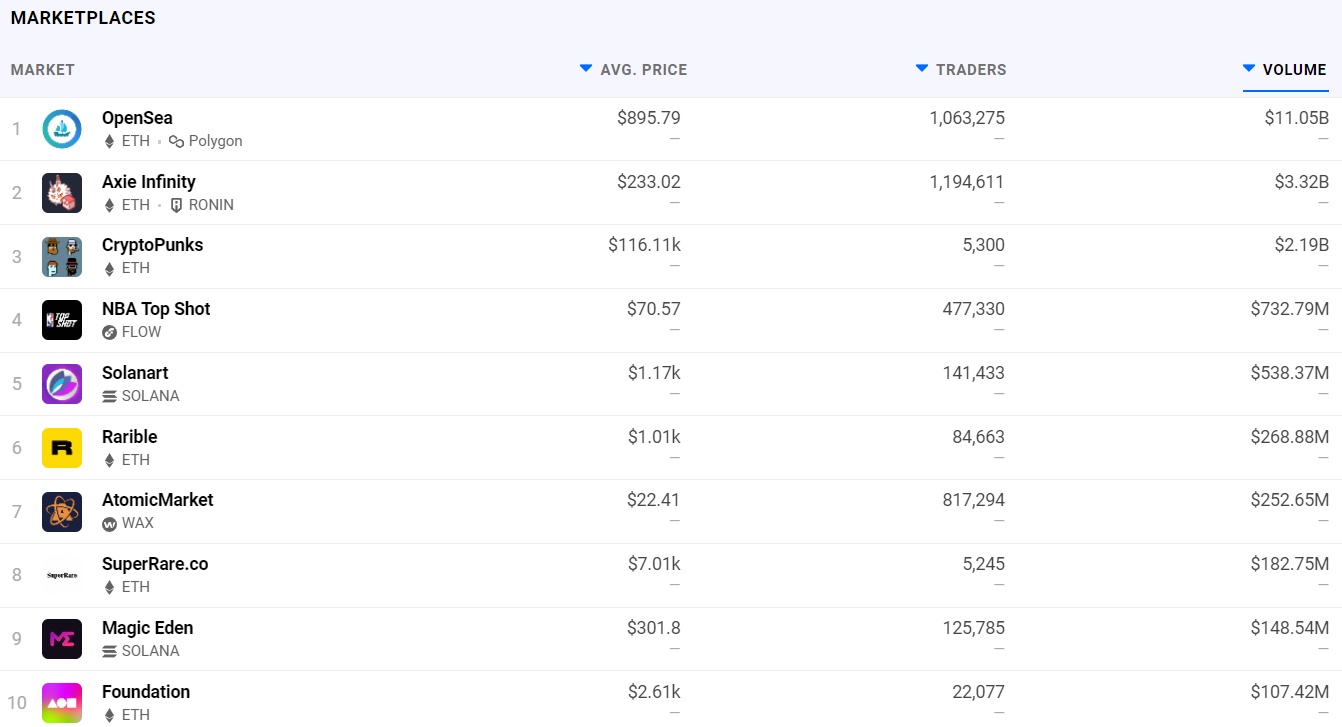Select the AVG. PRICE column header
The height and width of the screenshot is (727, 1342).
[644, 70]
